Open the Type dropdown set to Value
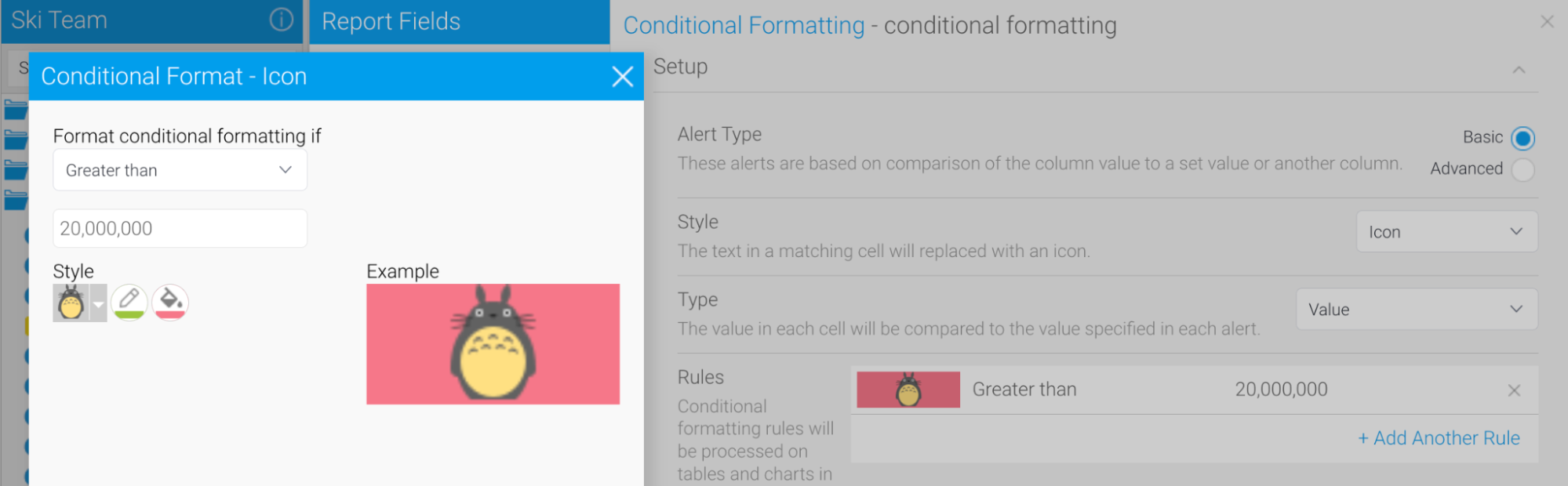This screenshot has height=486, width=1568. pyautogui.click(x=1416, y=310)
